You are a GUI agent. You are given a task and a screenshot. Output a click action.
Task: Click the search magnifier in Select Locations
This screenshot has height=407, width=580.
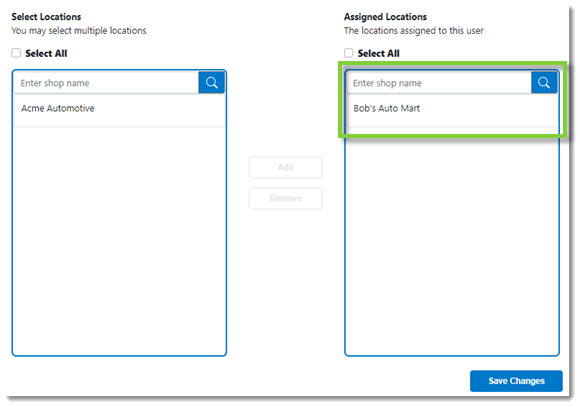[211, 83]
